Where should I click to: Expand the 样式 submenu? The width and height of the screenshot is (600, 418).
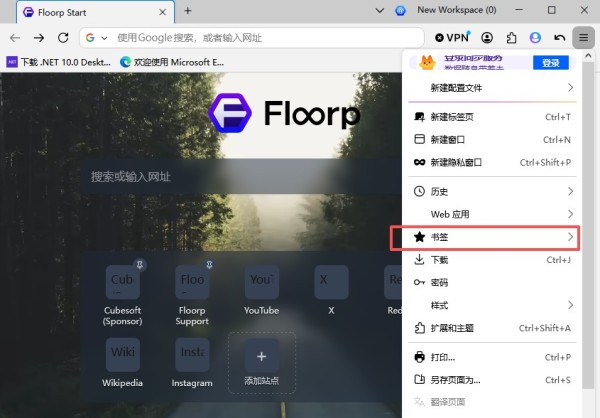(492, 305)
